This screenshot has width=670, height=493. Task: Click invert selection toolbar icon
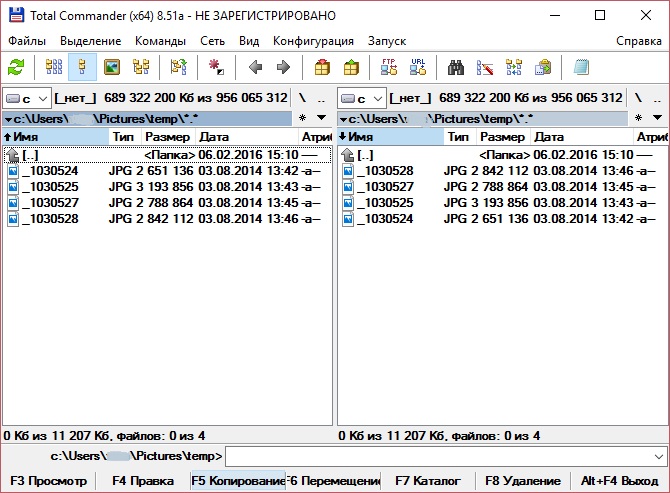[216, 67]
